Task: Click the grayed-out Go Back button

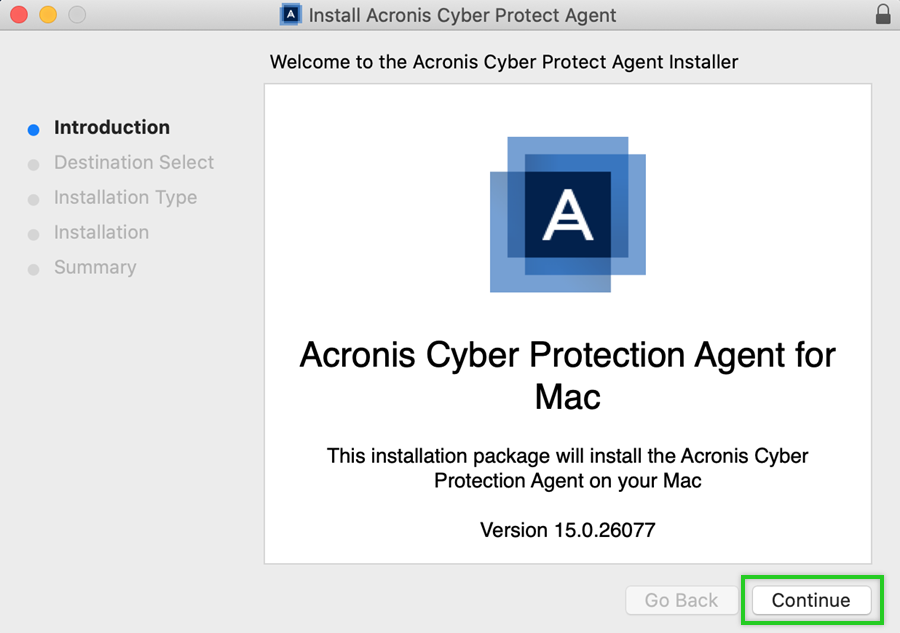Action: coord(681,600)
